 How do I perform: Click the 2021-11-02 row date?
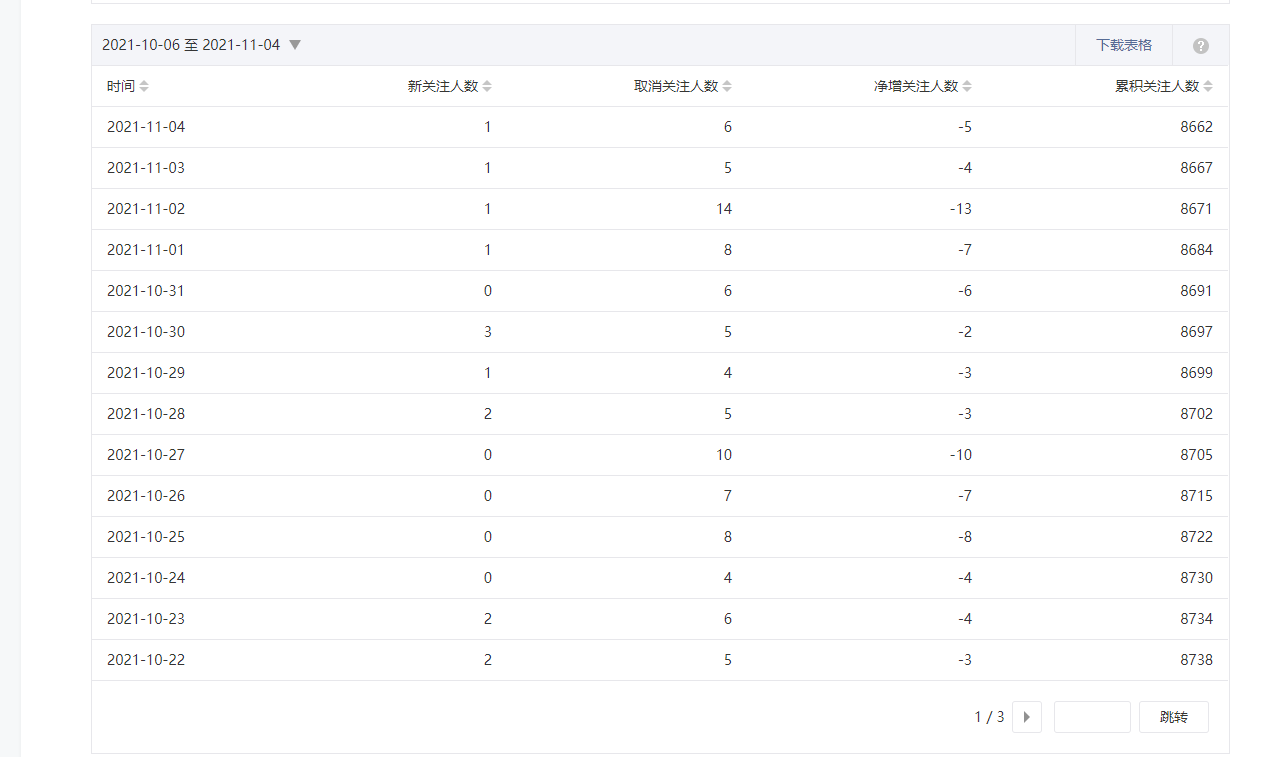(x=146, y=209)
